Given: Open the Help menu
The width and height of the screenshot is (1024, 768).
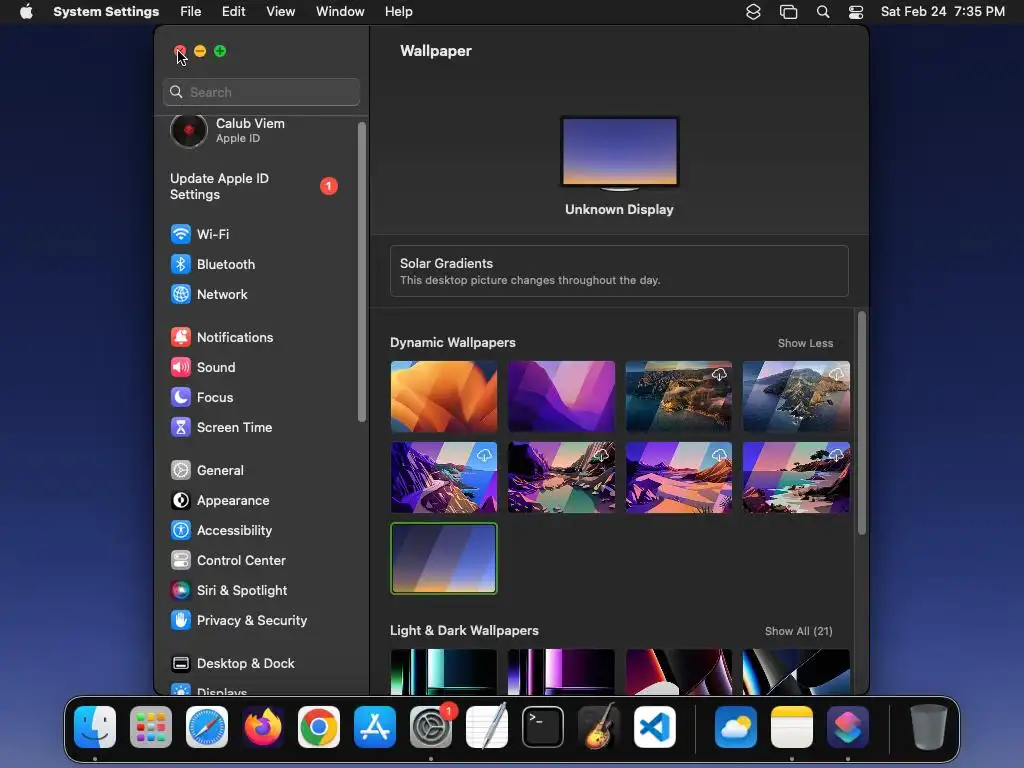Looking at the screenshot, I should point(398,12).
